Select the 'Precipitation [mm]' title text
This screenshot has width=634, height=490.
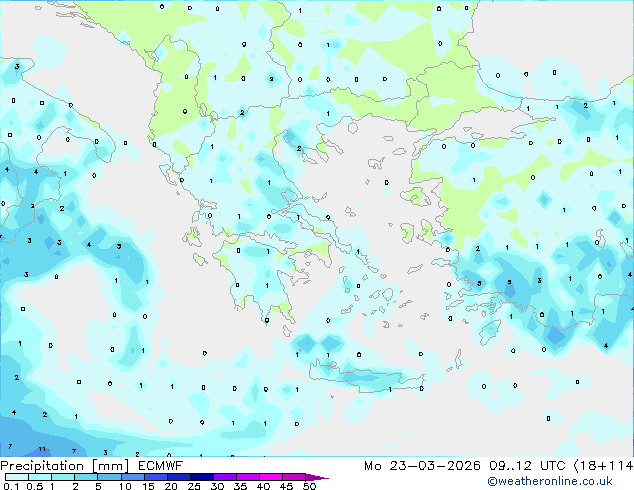point(65,466)
